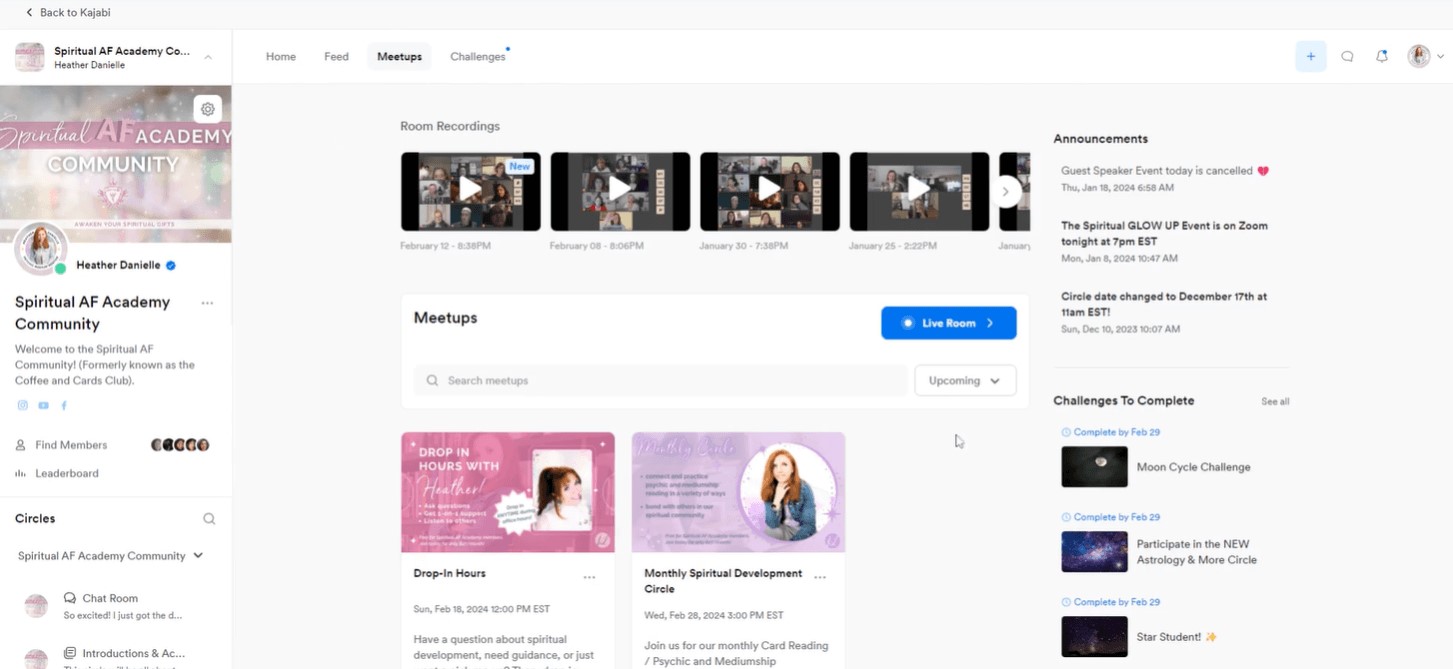1453x669 pixels.
Task: Play the February 08 room recording
Action: [620, 191]
